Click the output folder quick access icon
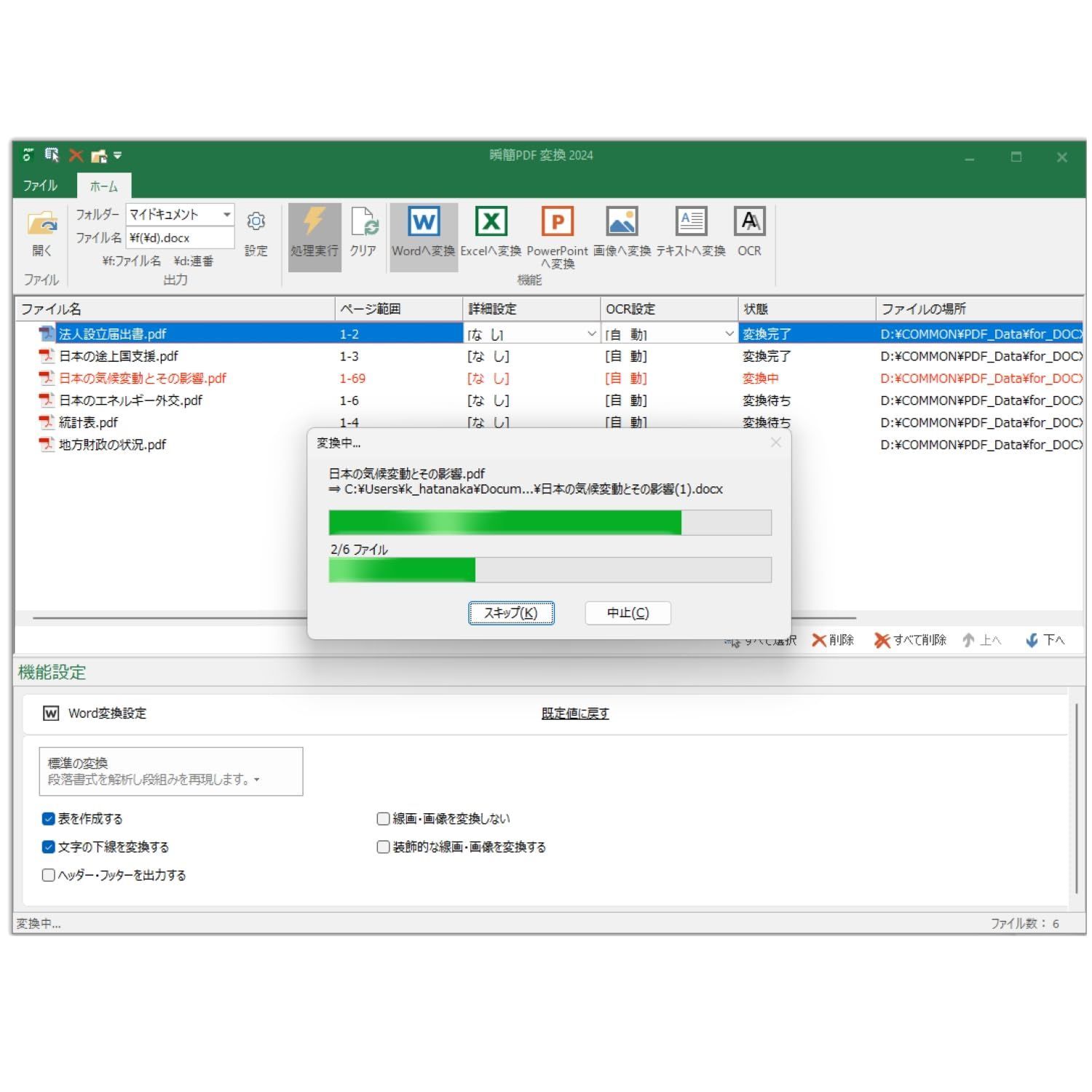 (99, 156)
